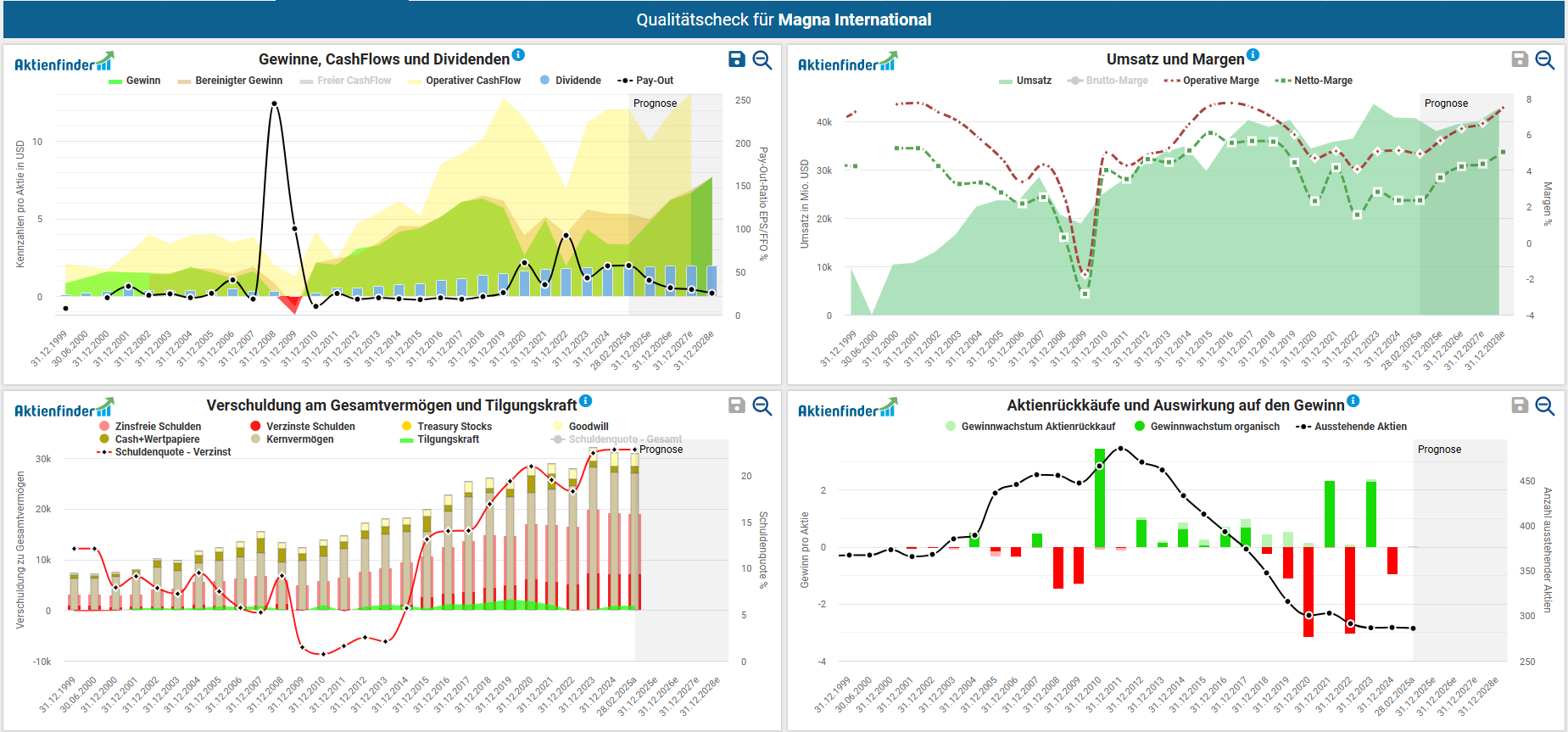Click Qualitätscheck für Magna International header bar
This screenshot has width=1568, height=732.
click(x=784, y=20)
